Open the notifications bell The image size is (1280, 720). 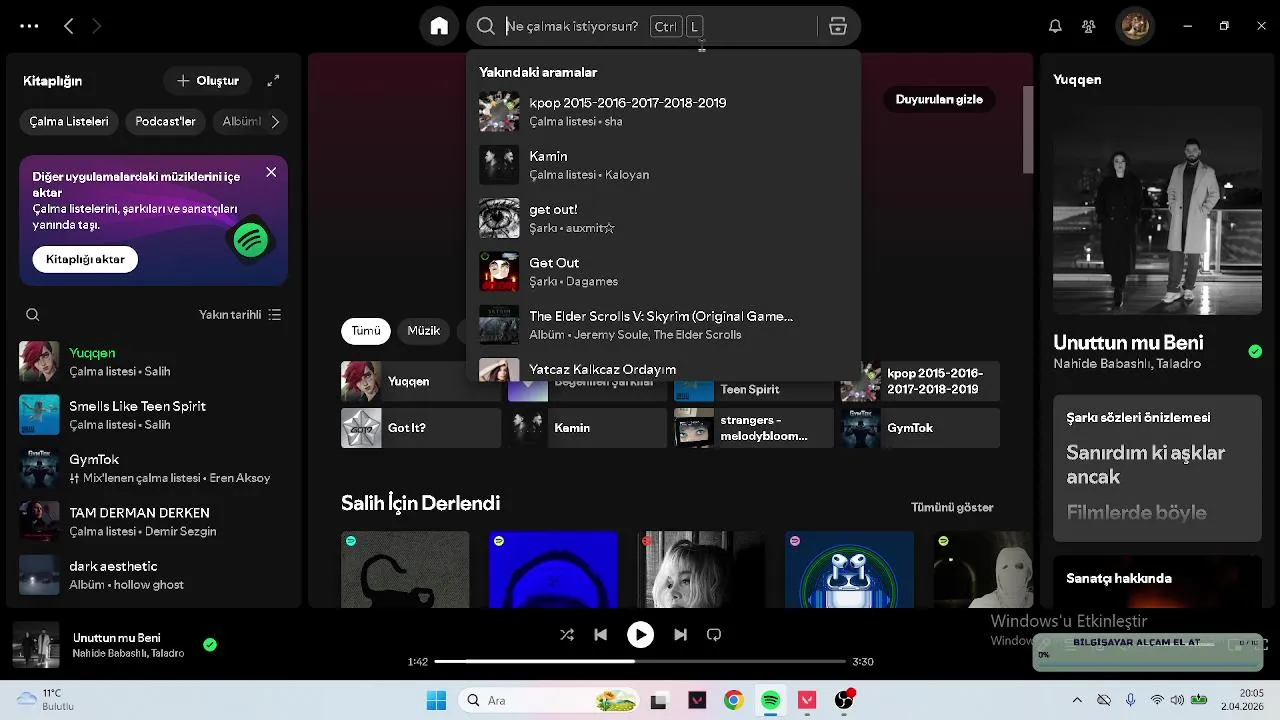(x=1055, y=26)
